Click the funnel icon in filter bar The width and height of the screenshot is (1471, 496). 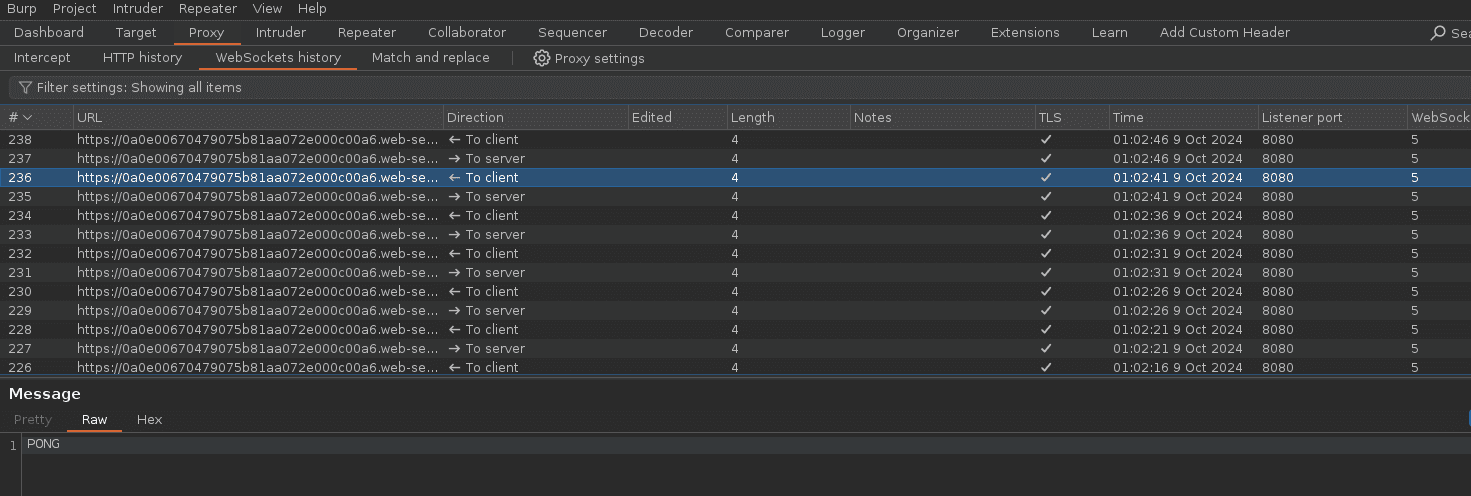(26, 88)
